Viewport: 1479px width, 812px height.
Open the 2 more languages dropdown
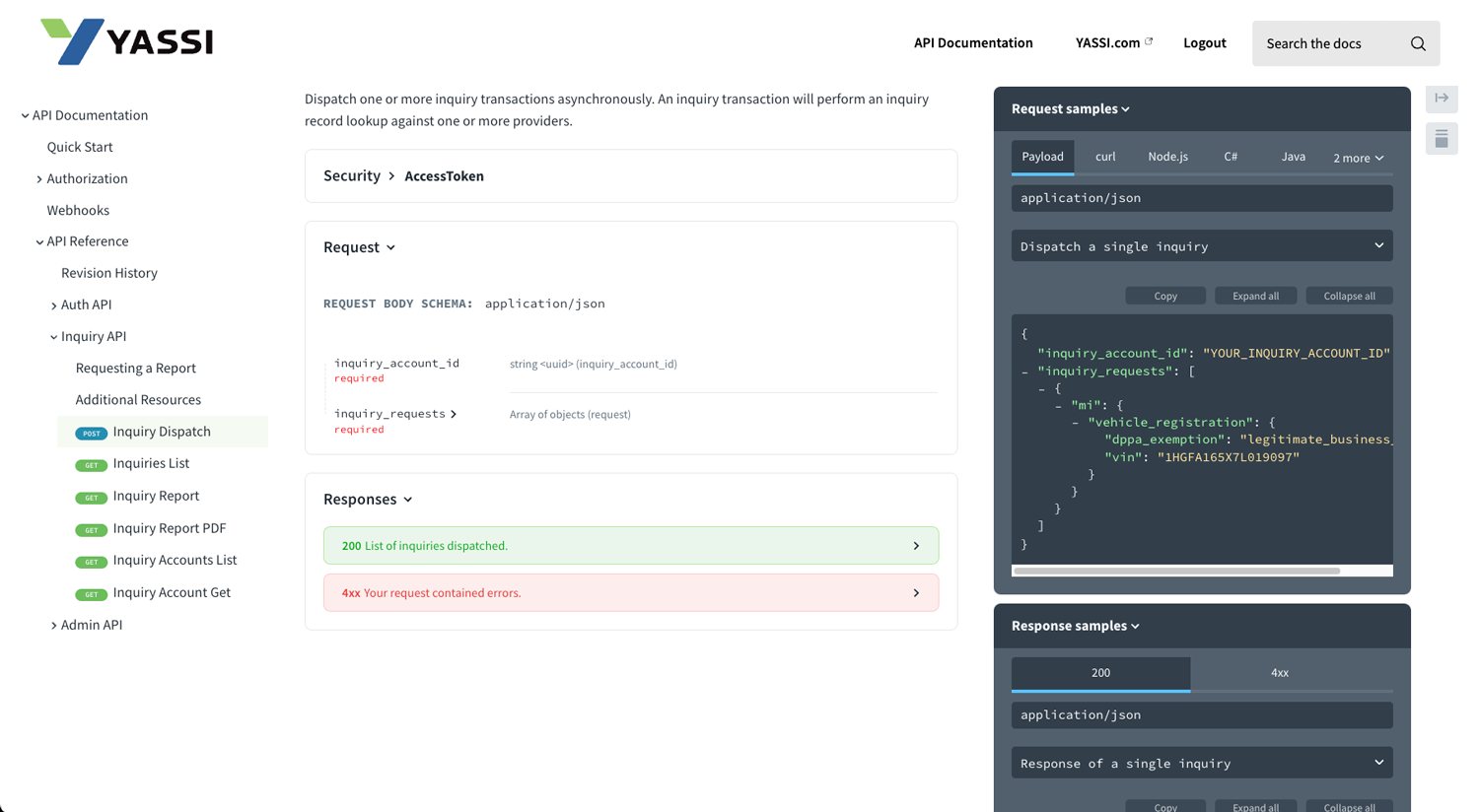(x=1358, y=158)
